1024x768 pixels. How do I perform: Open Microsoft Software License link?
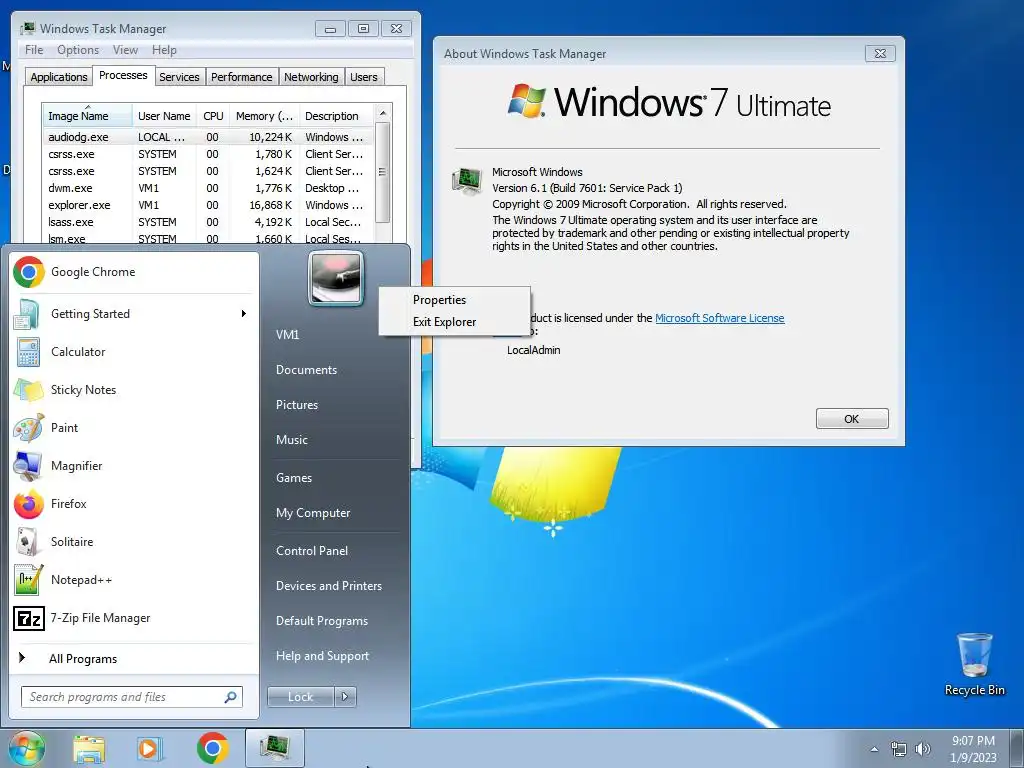click(719, 318)
